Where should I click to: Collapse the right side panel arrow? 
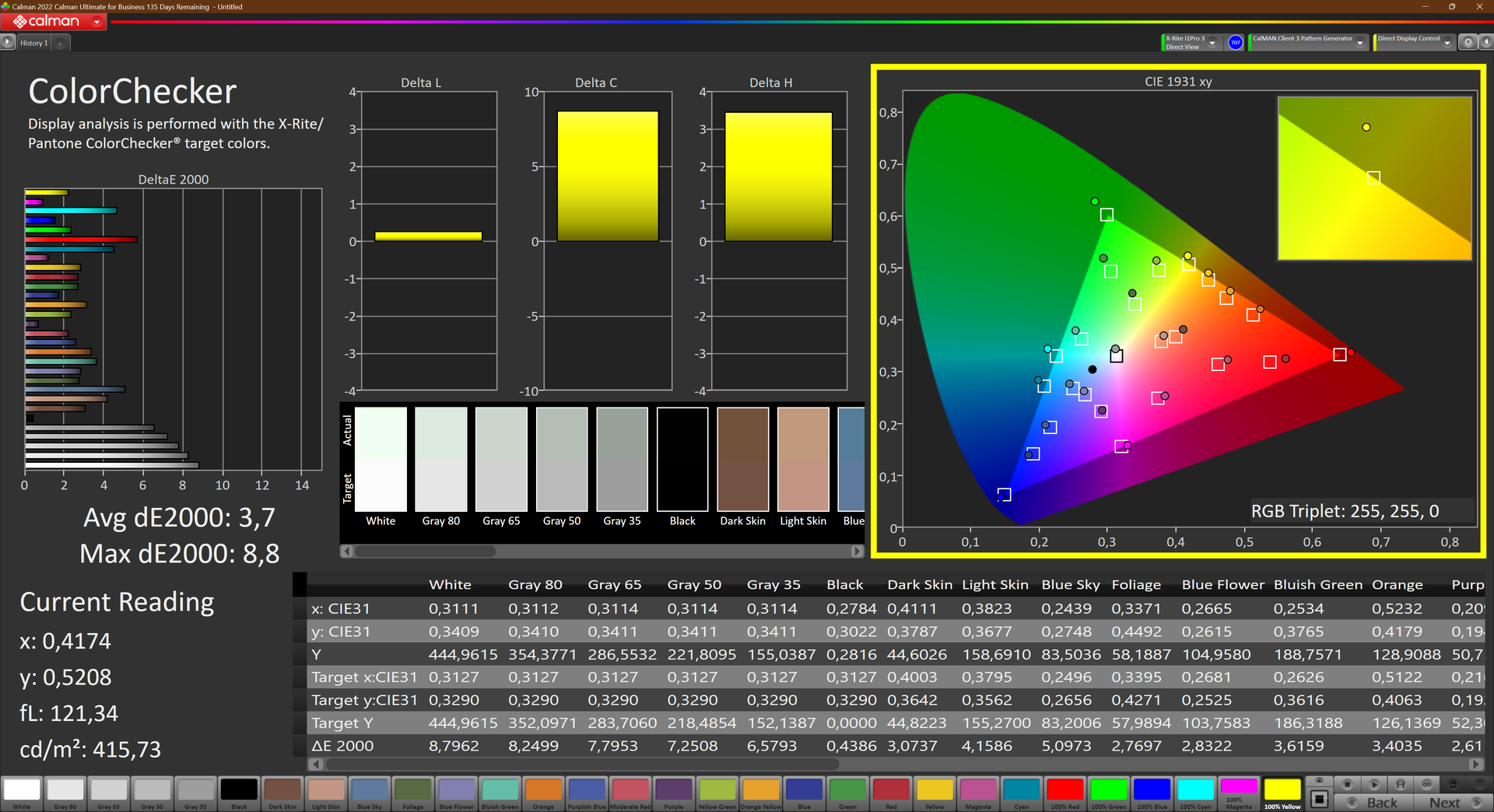pos(1485,43)
